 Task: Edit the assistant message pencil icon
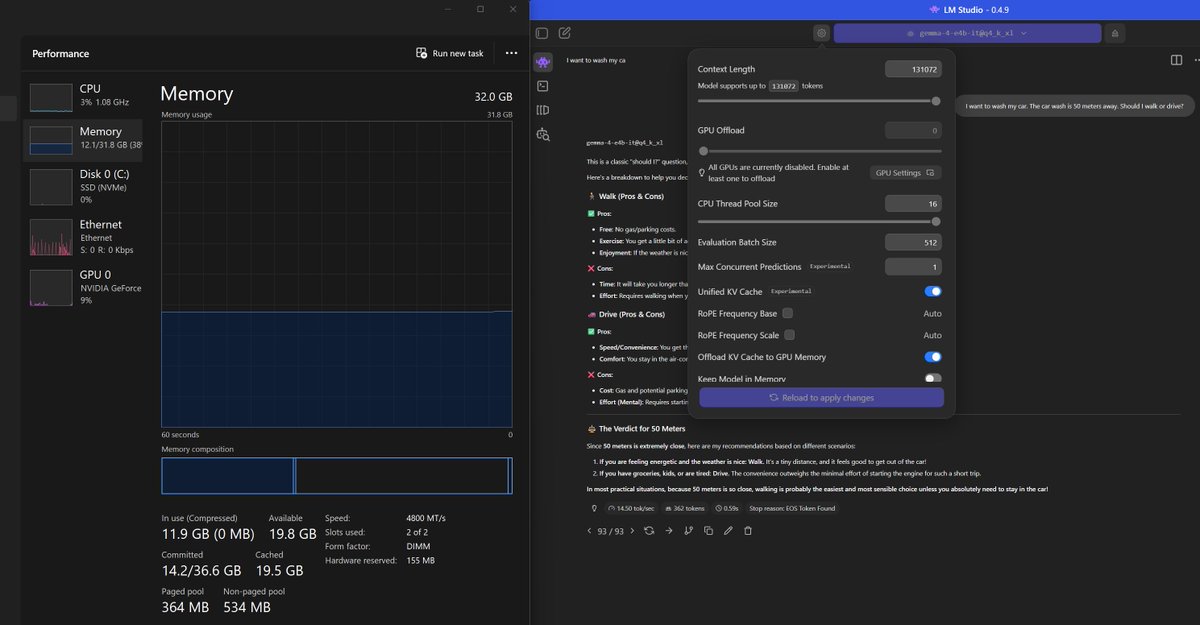point(728,531)
